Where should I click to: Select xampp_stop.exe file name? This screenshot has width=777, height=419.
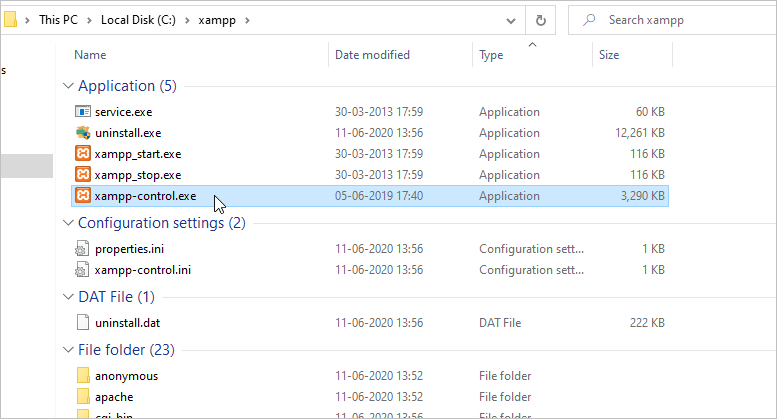[x=138, y=175]
